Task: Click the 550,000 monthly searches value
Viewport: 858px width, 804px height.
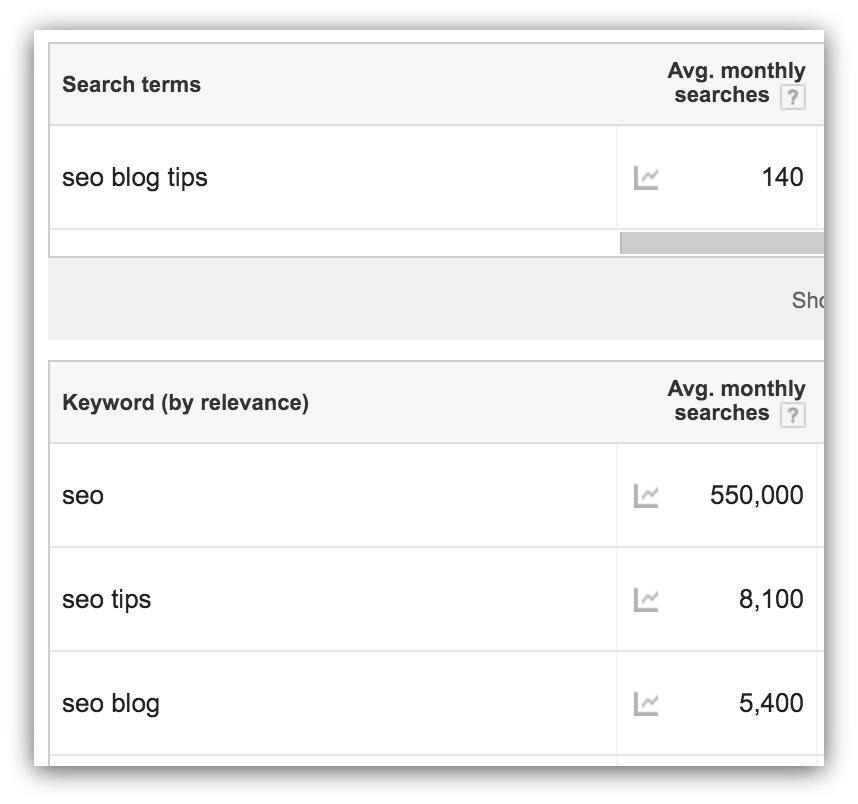Action: (x=757, y=495)
